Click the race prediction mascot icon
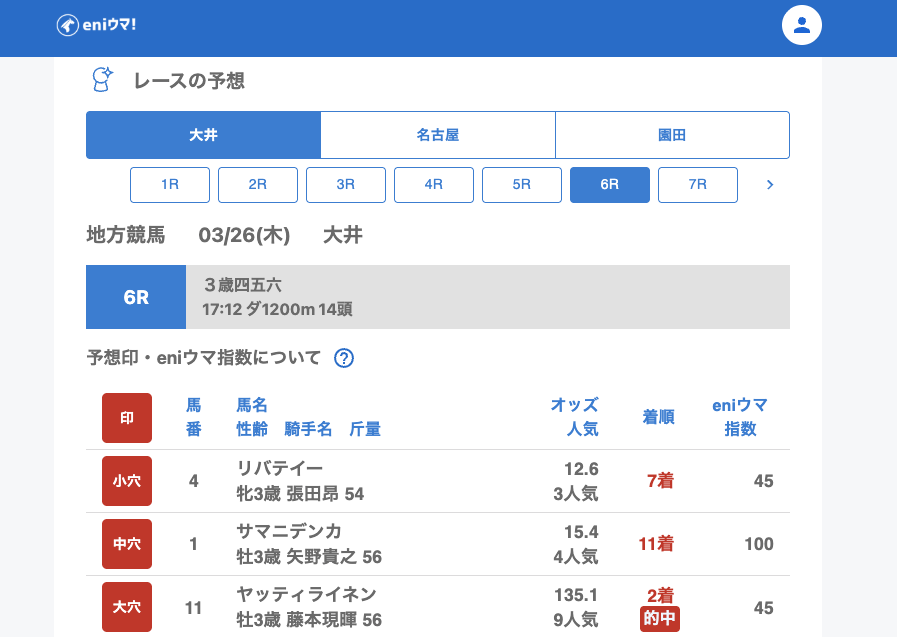The height and width of the screenshot is (637, 897). pyautogui.click(x=102, y=80)
